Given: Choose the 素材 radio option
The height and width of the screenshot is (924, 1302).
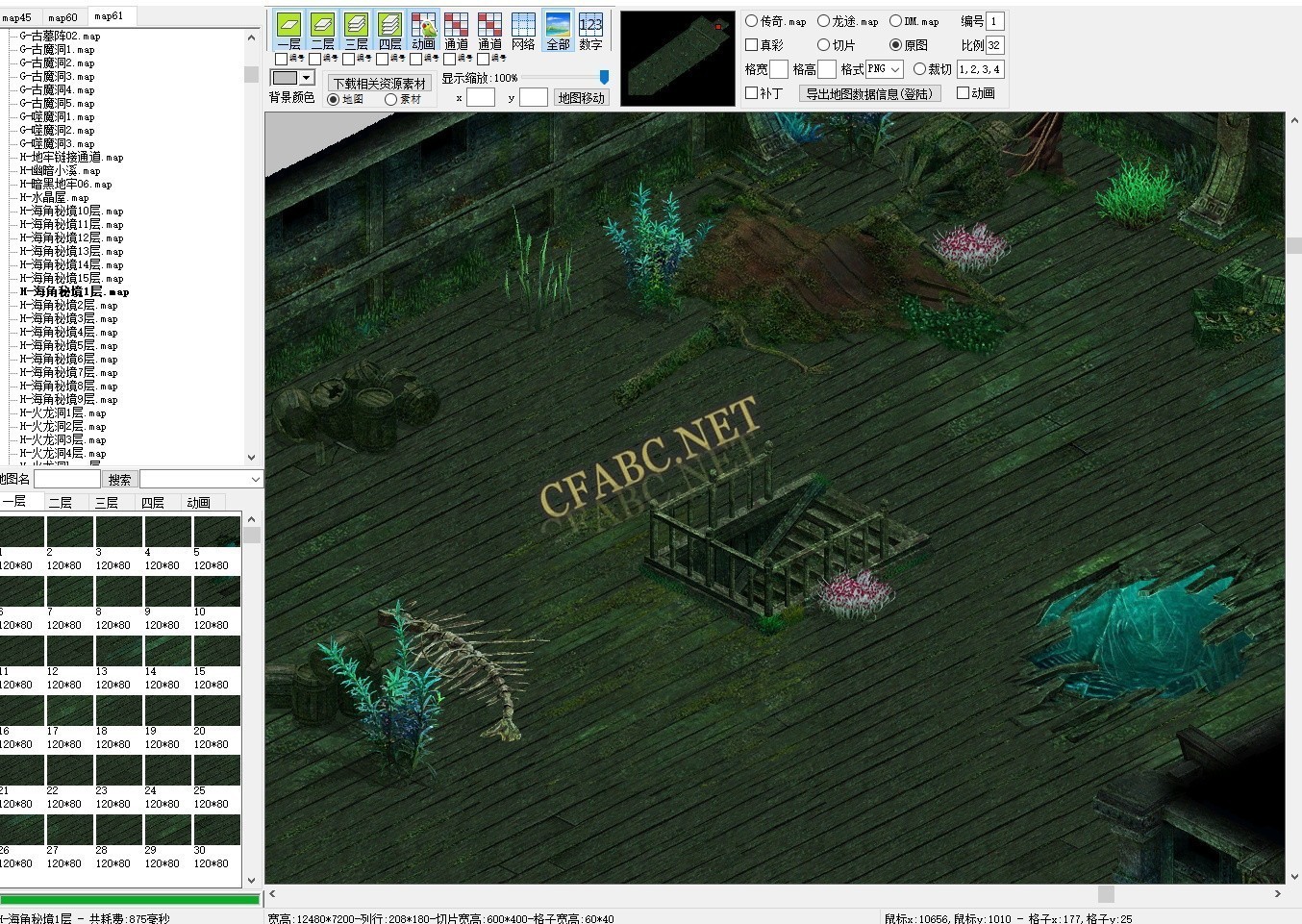Looking at the screenshot, I should click(x=390, y=99).
